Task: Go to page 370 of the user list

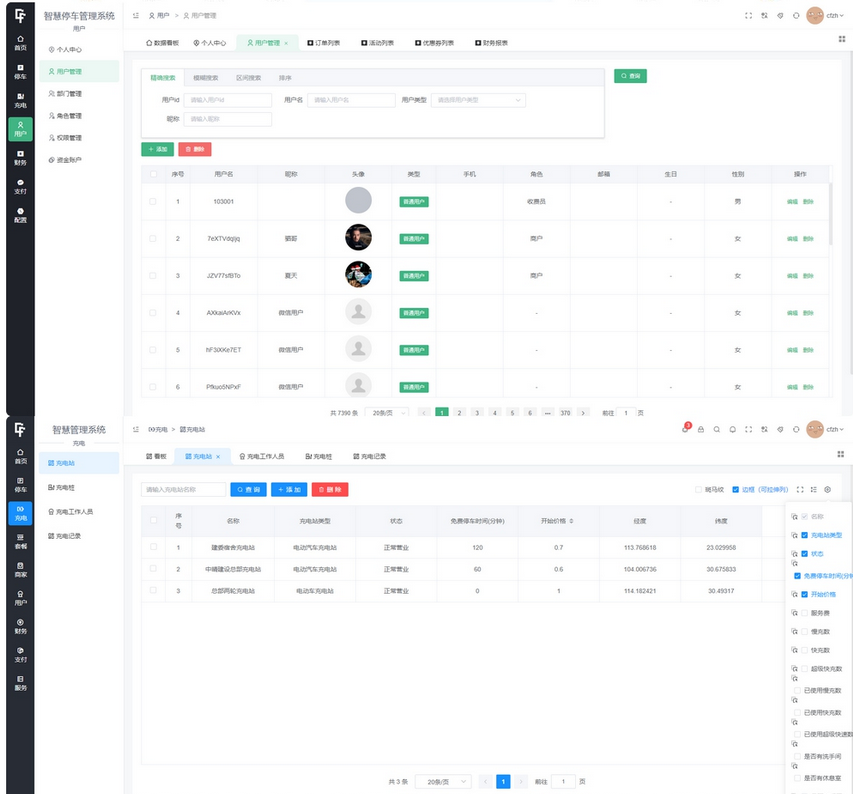Action: (565, 412)
